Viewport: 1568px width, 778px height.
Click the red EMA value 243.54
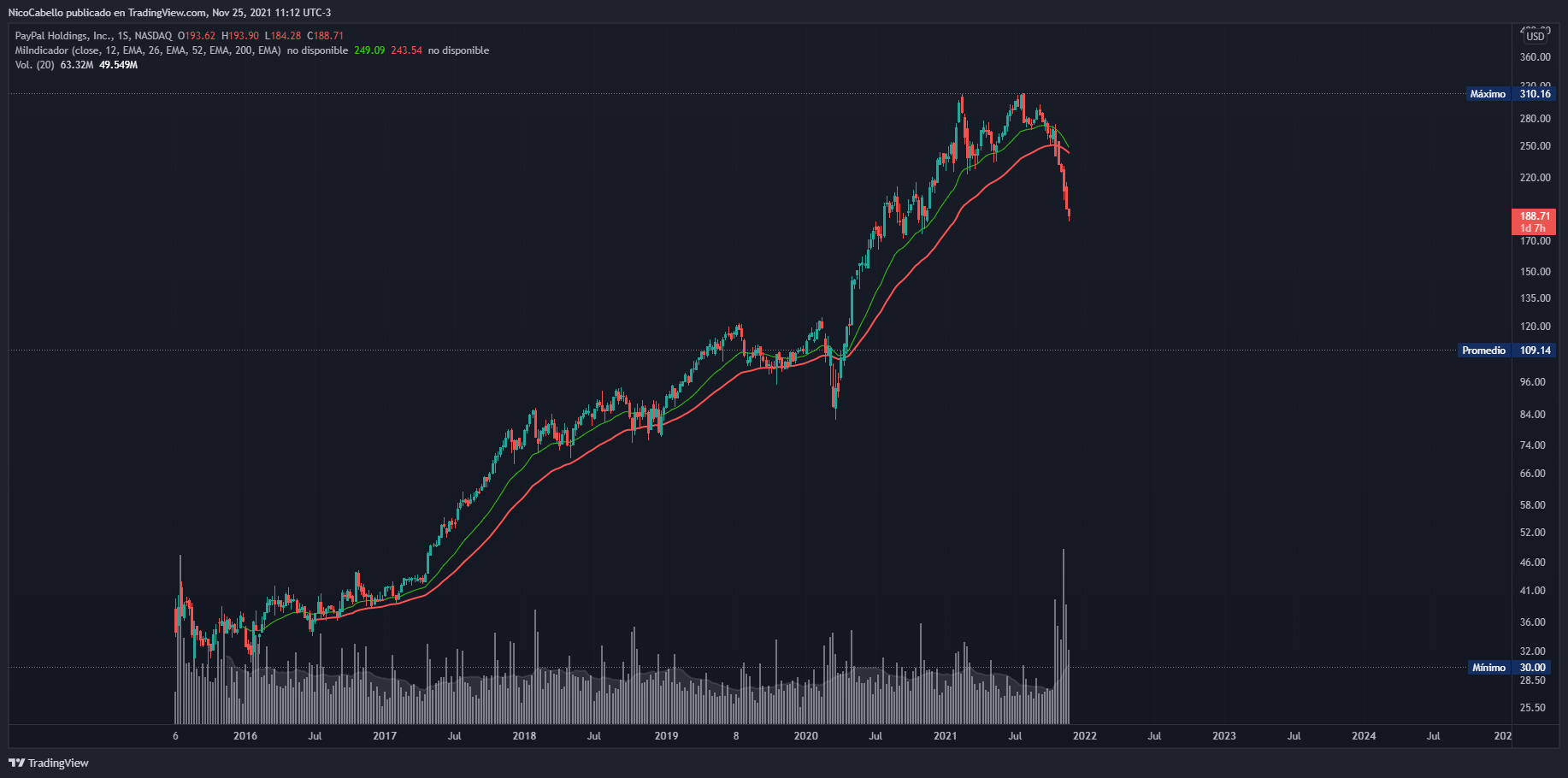pyautogui.click(x=406, y=50)
